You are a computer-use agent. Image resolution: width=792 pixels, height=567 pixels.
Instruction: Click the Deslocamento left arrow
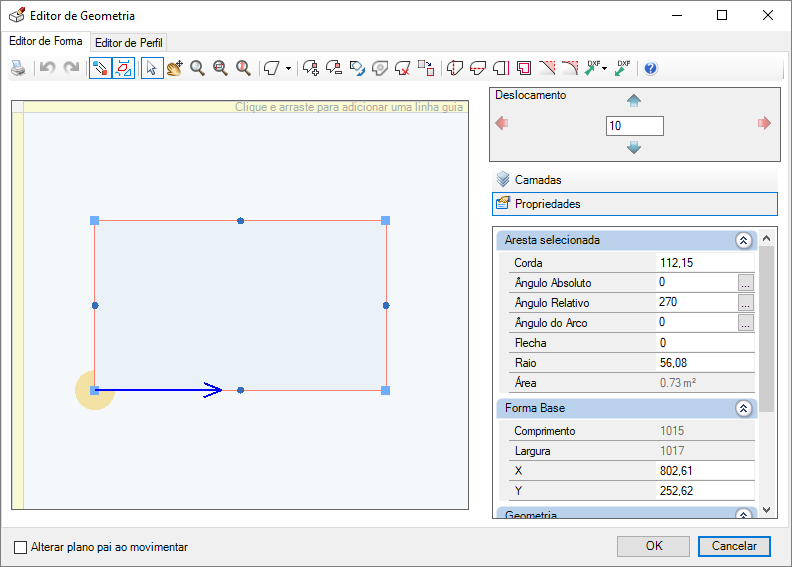502,123
